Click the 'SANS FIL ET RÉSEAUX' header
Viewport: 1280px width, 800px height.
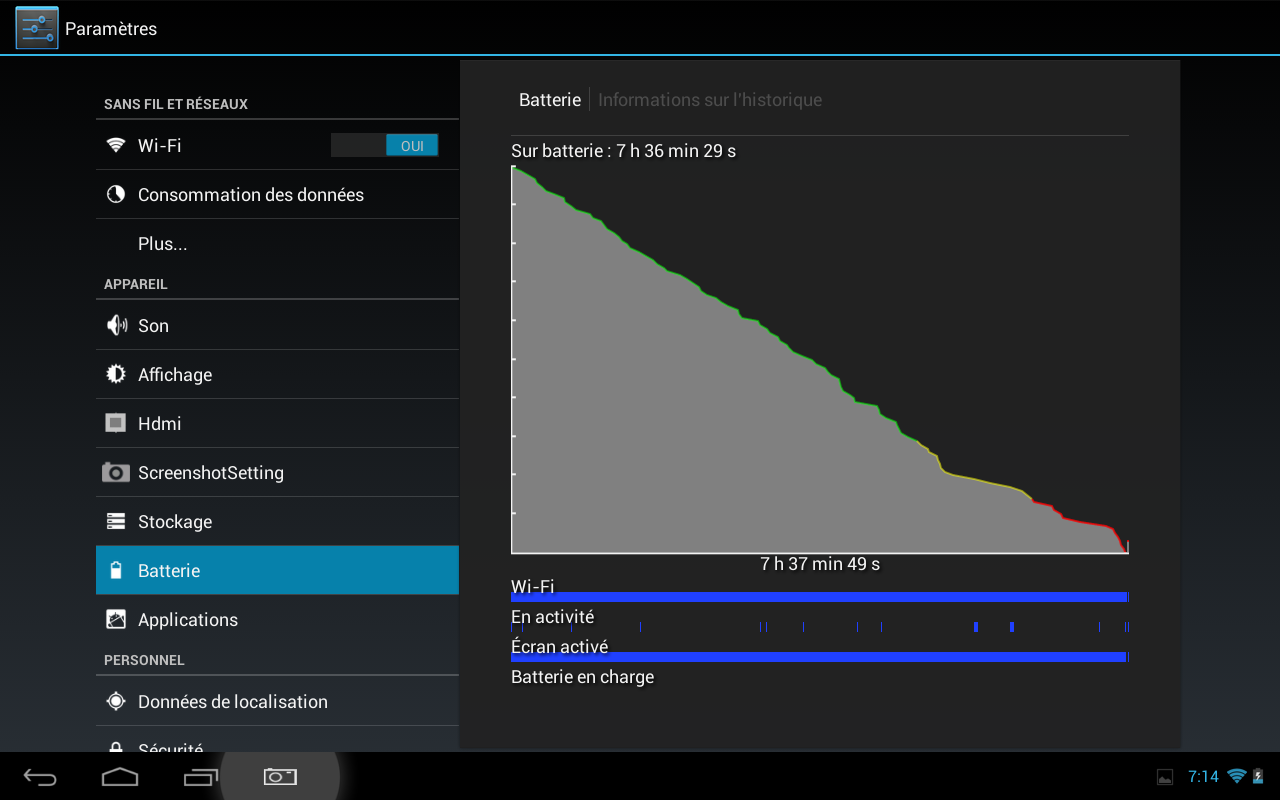pos(176,104)
